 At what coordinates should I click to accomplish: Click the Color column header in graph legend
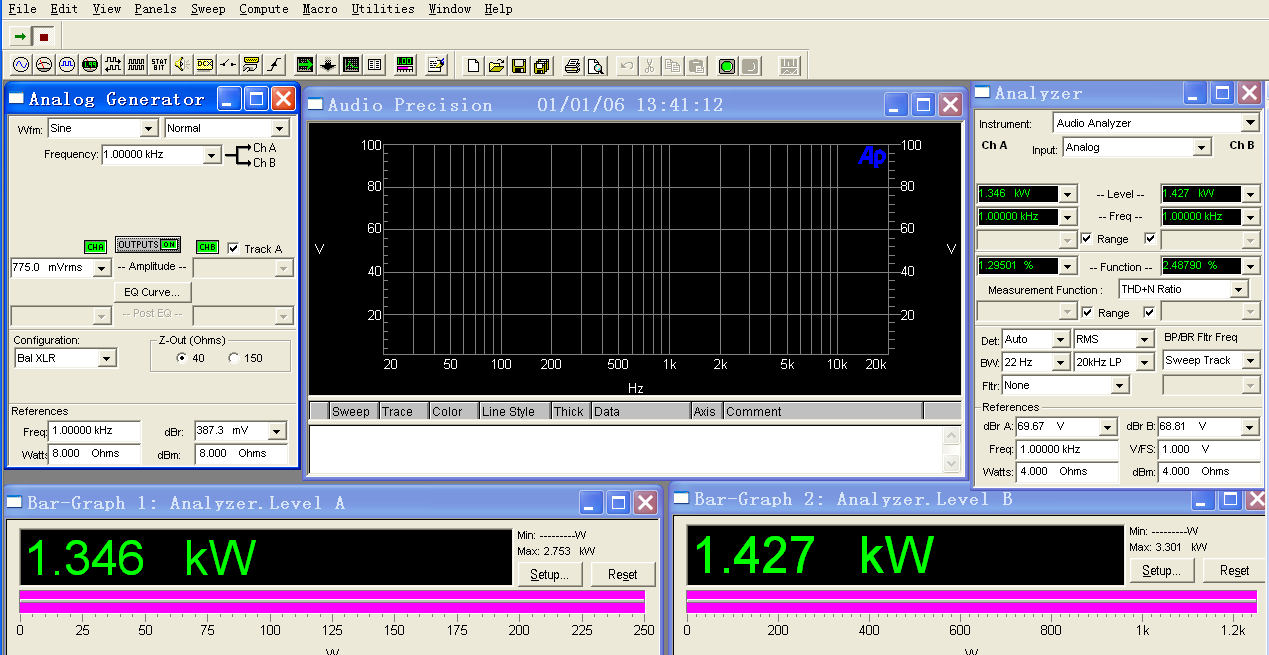(453, 411)
